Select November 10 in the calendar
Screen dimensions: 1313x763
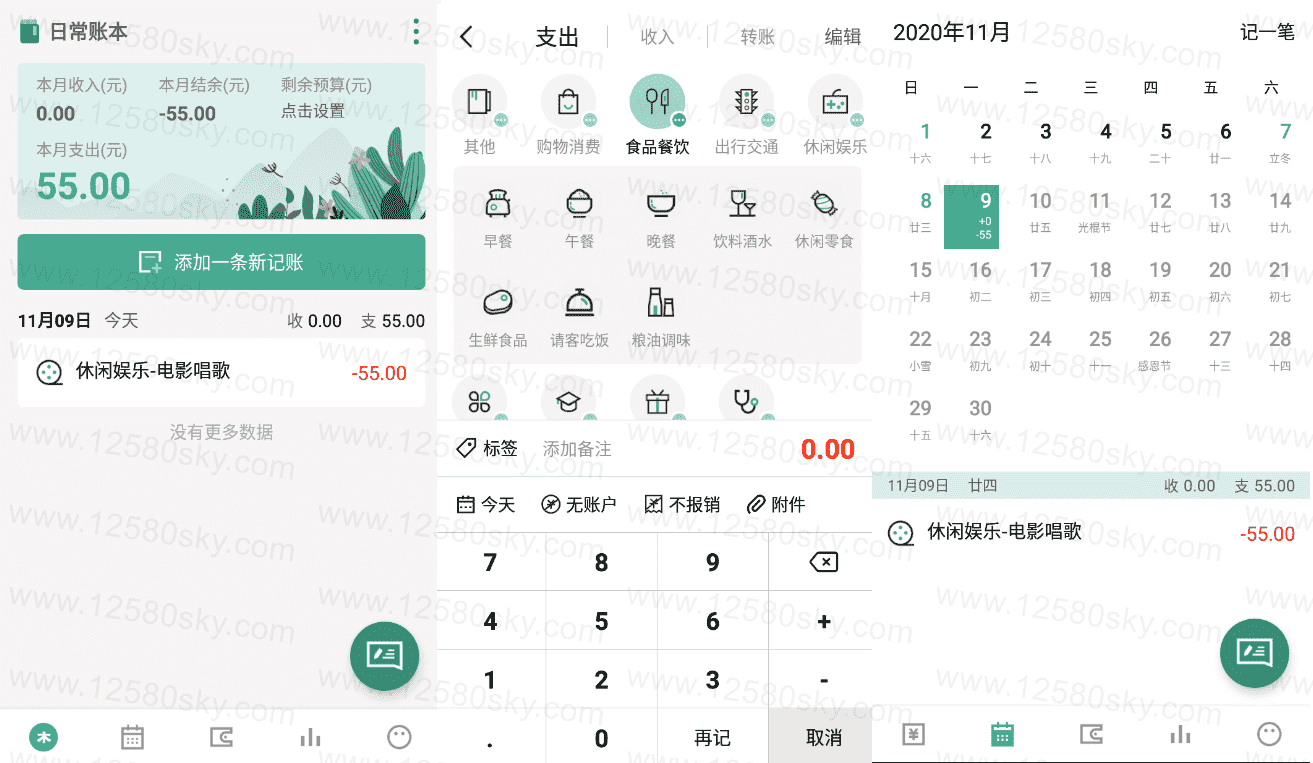point(1040,212)
